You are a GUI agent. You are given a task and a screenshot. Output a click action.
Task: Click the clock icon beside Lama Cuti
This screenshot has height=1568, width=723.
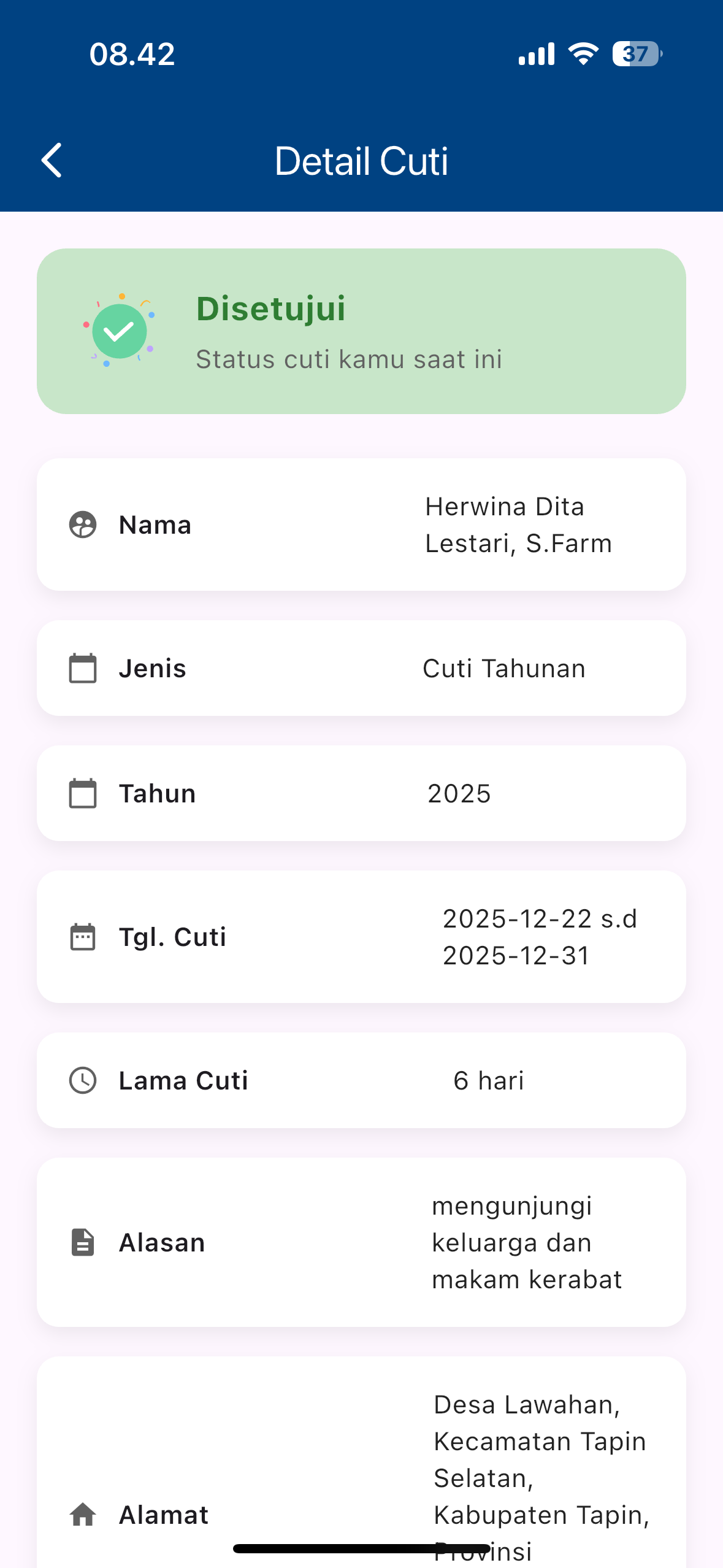tap(83, 1080)
